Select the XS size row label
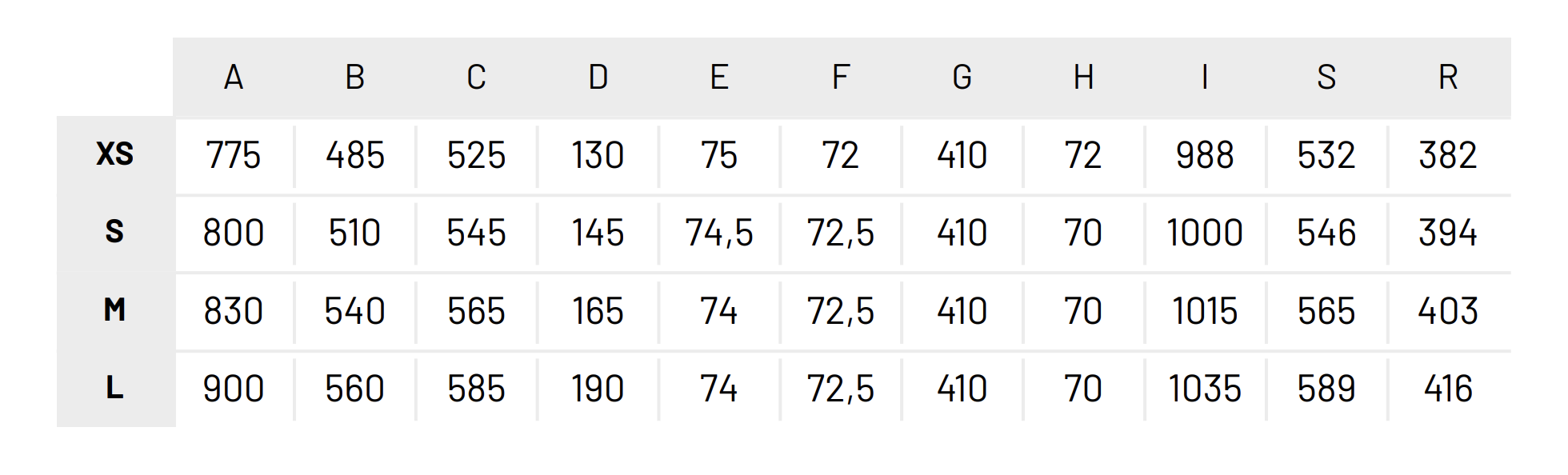Image resolution: width=1568 pixels, height=475 pixels. [x=115, y=154]
